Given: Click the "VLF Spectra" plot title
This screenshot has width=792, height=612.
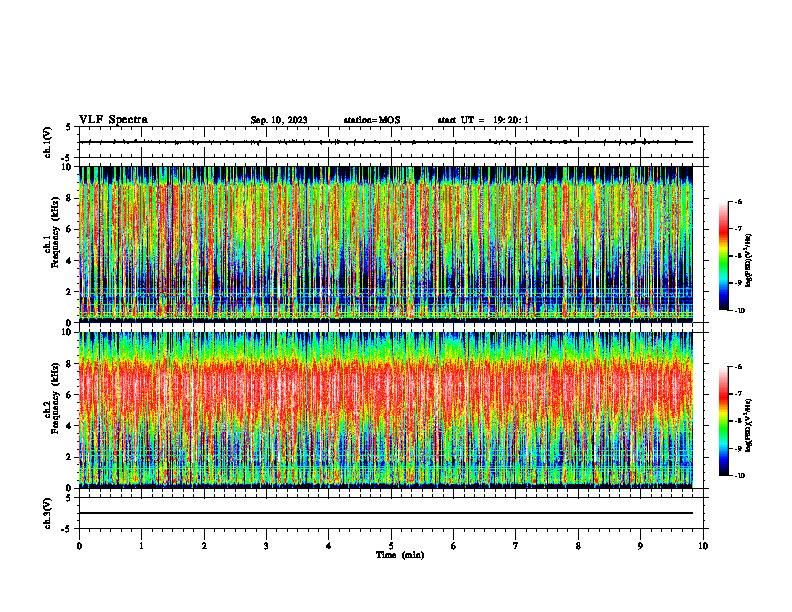Looking at the screenshot, I should 113,120.
